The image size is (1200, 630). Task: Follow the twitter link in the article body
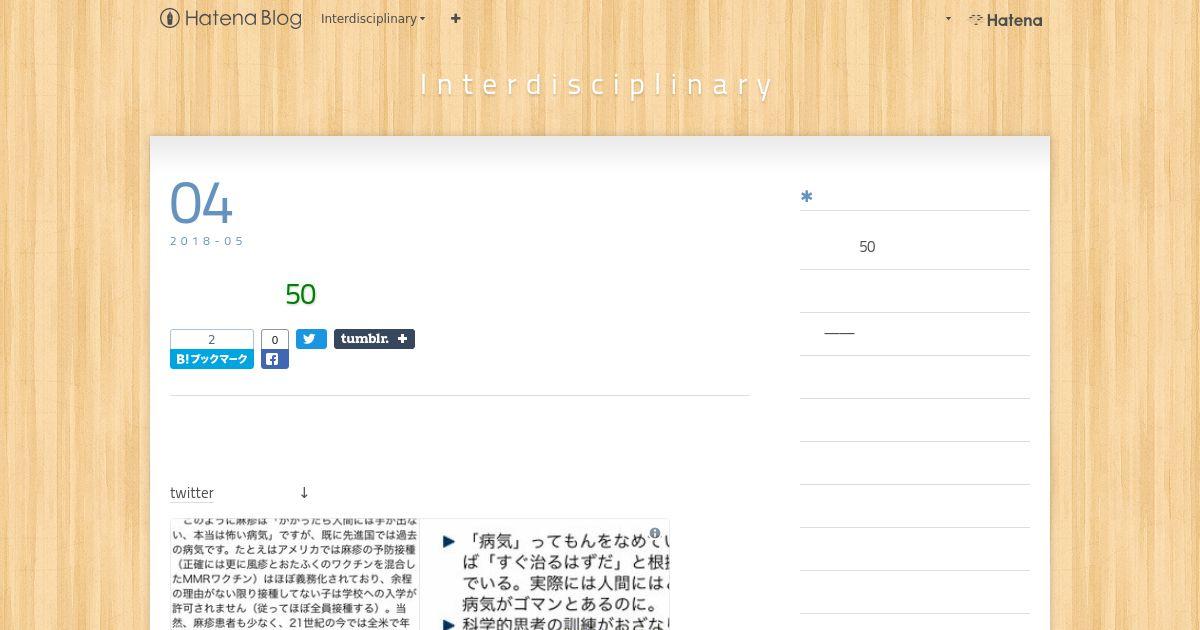[x=192, y=493]
